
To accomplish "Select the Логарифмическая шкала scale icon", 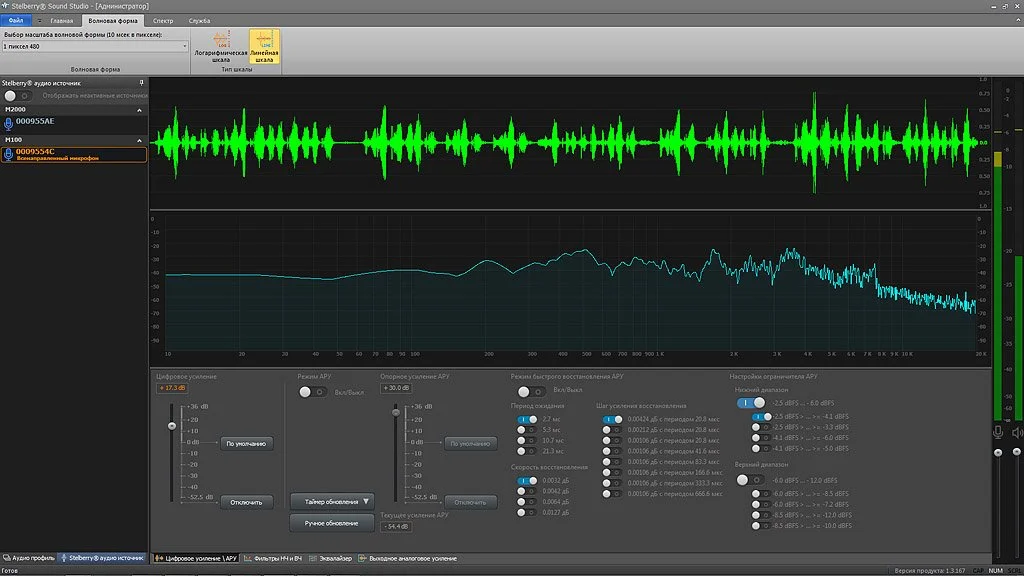I will pos(221,46).
